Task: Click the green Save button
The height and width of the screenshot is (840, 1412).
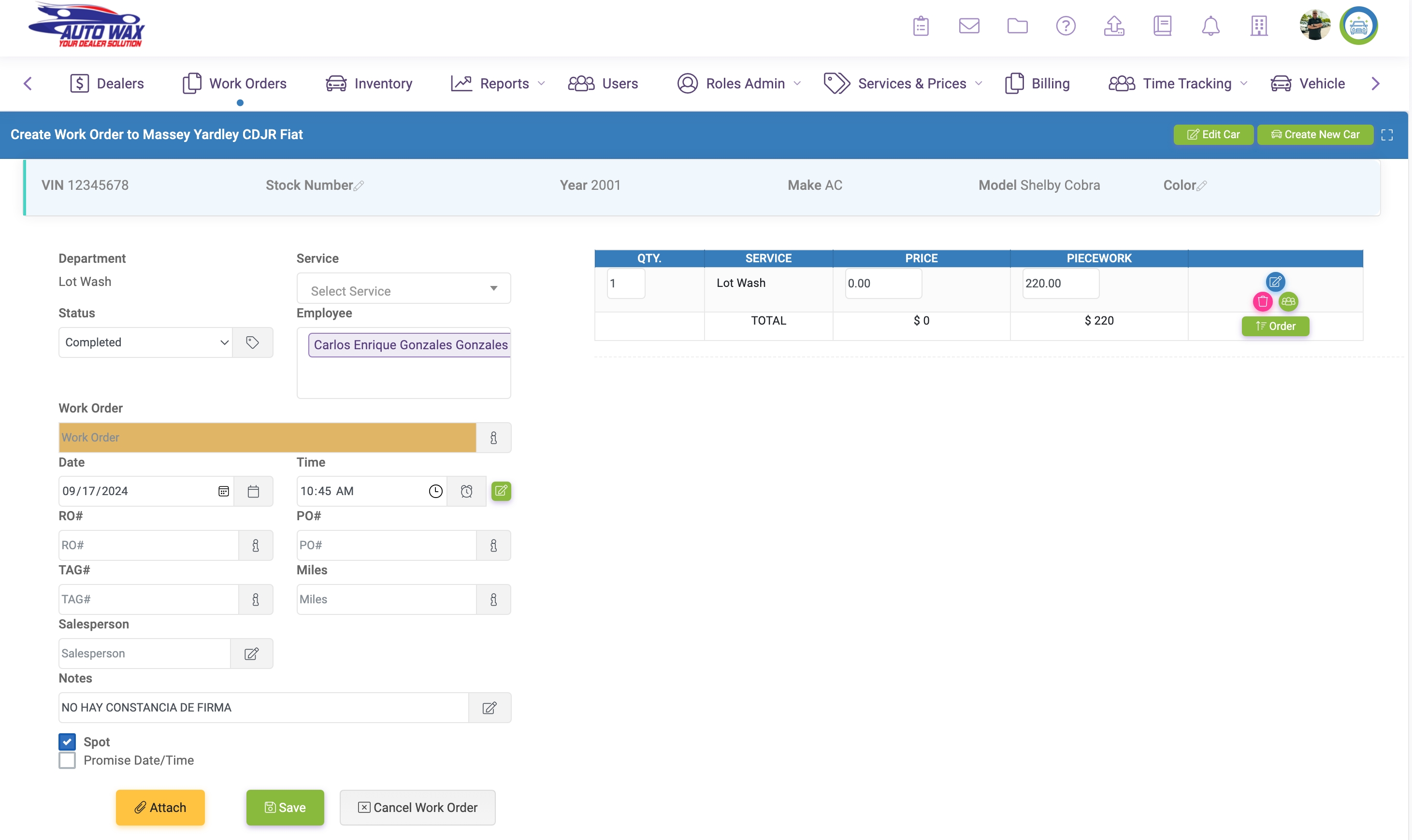Action: click(x=285, y=807)
